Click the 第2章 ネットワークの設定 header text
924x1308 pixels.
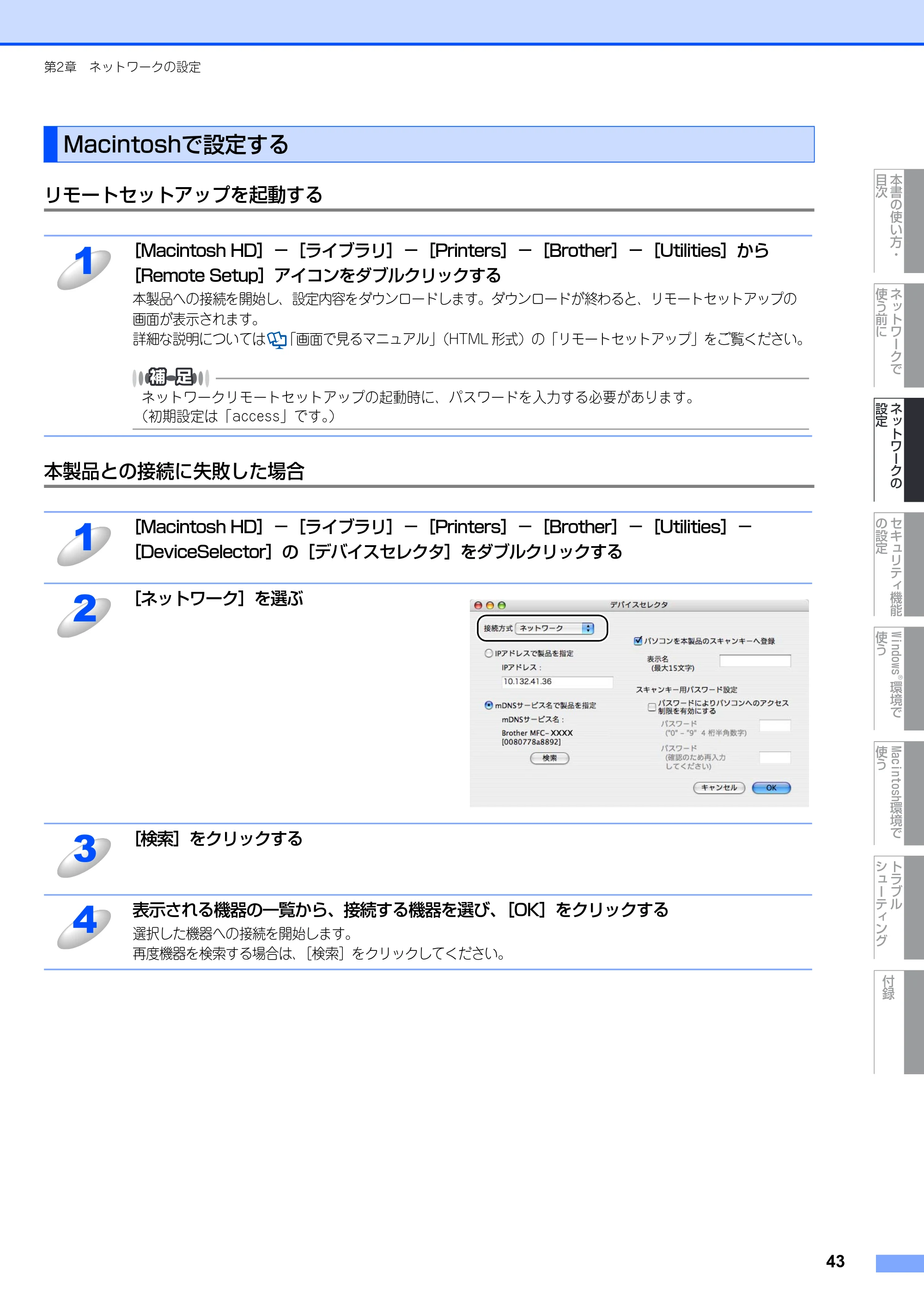point(122,67)
